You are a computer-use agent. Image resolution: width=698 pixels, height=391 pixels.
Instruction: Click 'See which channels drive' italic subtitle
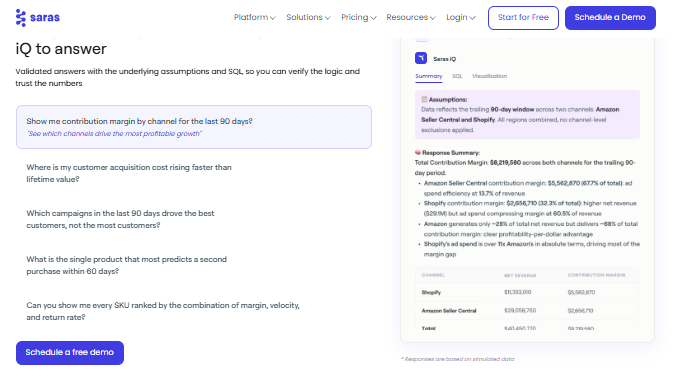point(114,134)
